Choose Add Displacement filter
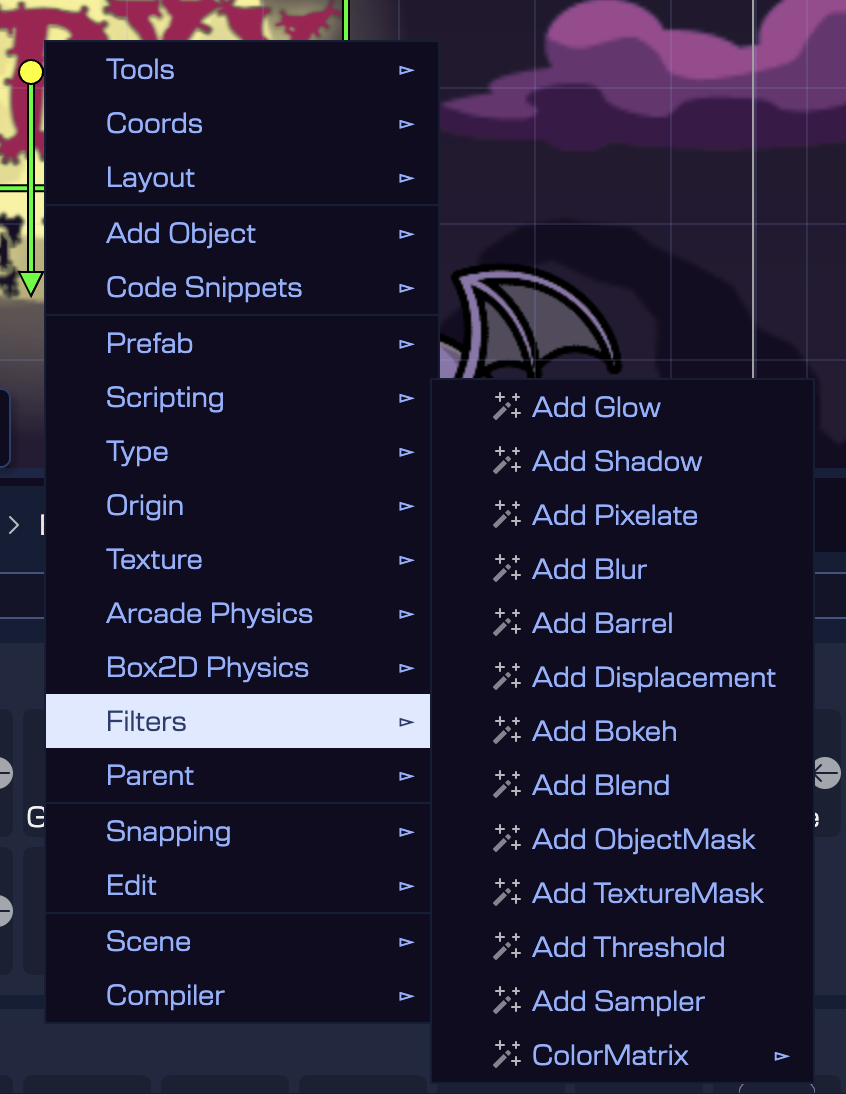This screenshot has height=1094, width=846. pyautogui.click(x=653, y=677)
